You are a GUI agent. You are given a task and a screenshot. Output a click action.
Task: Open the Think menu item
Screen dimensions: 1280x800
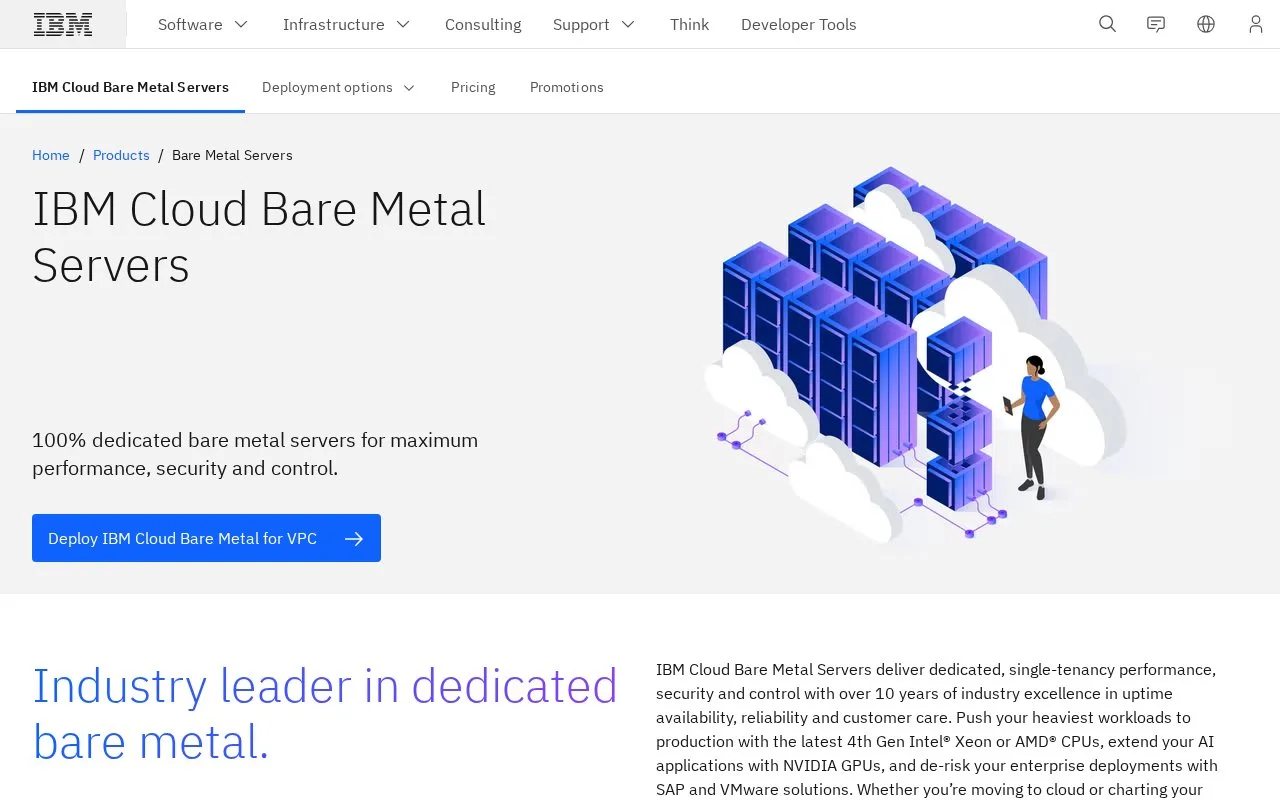click(x=689, y=24)
